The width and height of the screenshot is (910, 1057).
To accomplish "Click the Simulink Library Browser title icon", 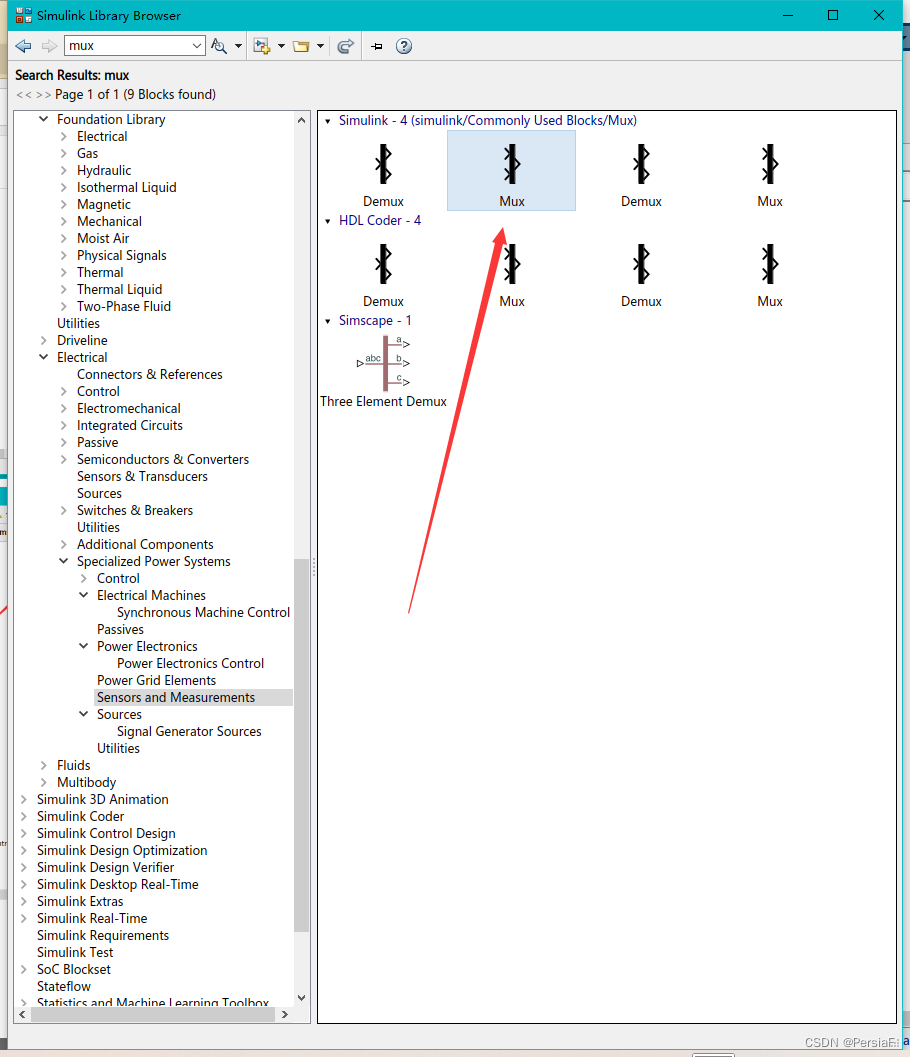I will pos(24,15).
